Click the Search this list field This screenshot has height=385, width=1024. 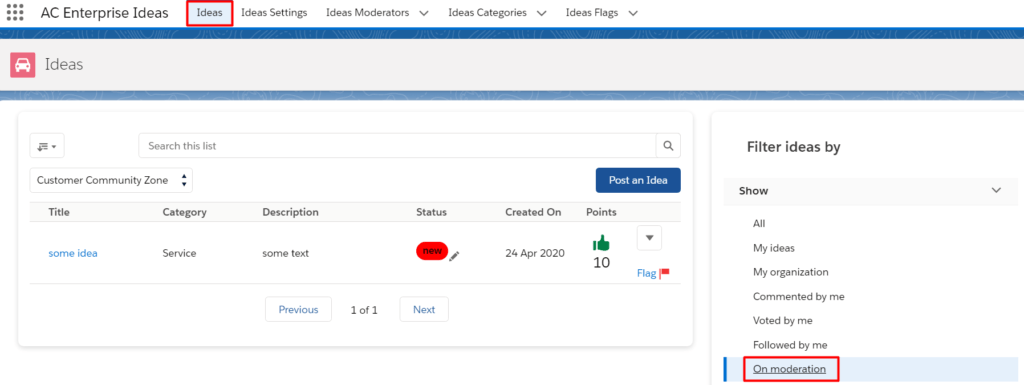click(397, 146)
